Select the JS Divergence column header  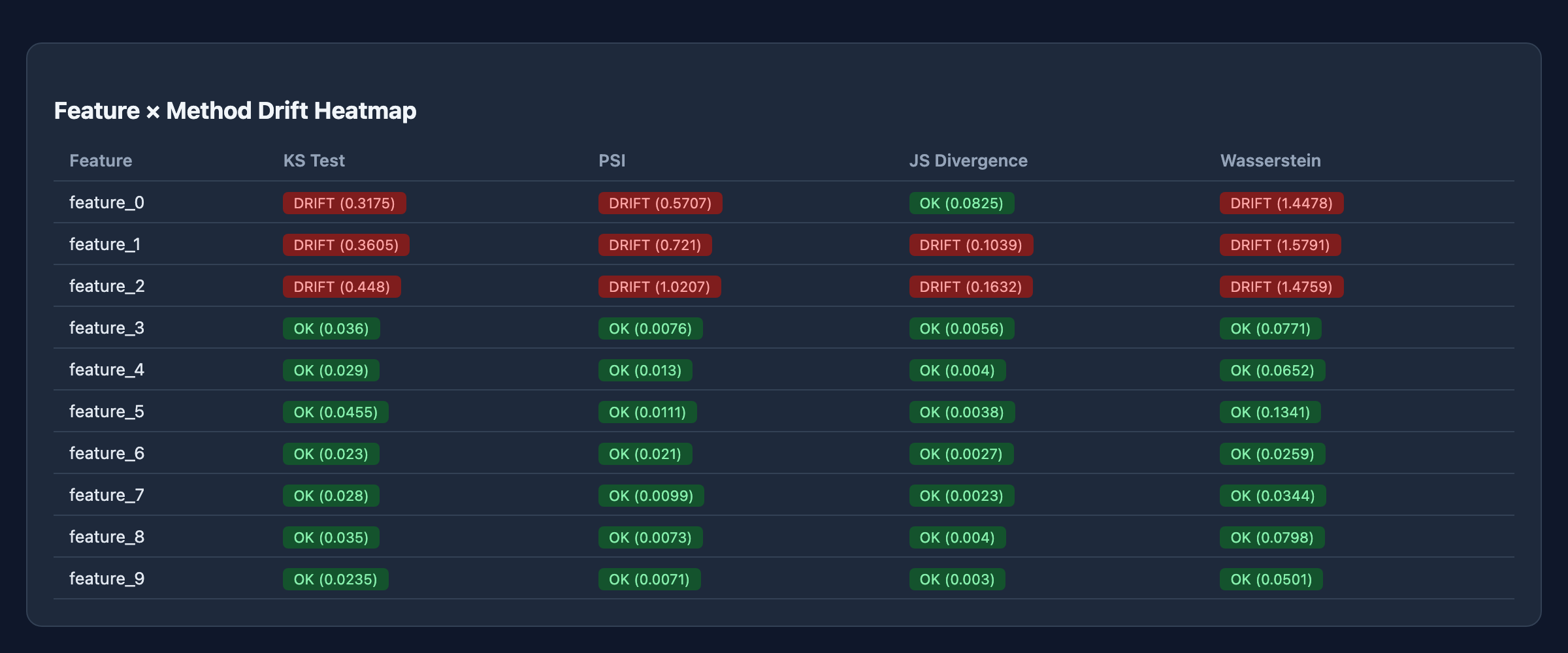pos(968,161)
